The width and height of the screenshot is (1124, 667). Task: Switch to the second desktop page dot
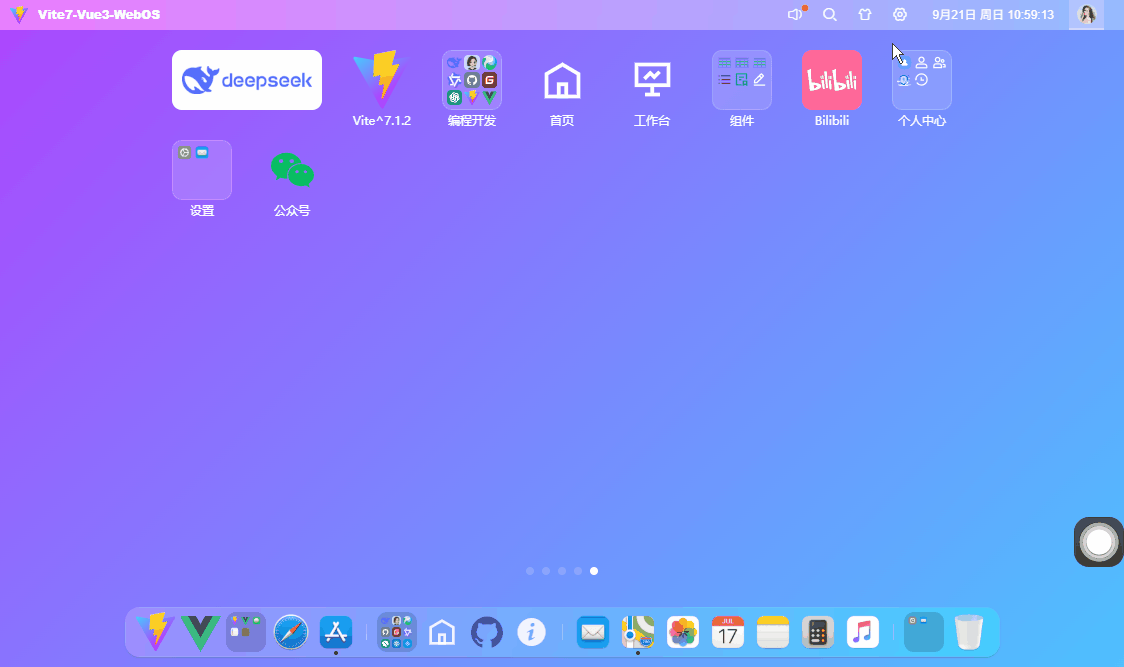[546, 571]
